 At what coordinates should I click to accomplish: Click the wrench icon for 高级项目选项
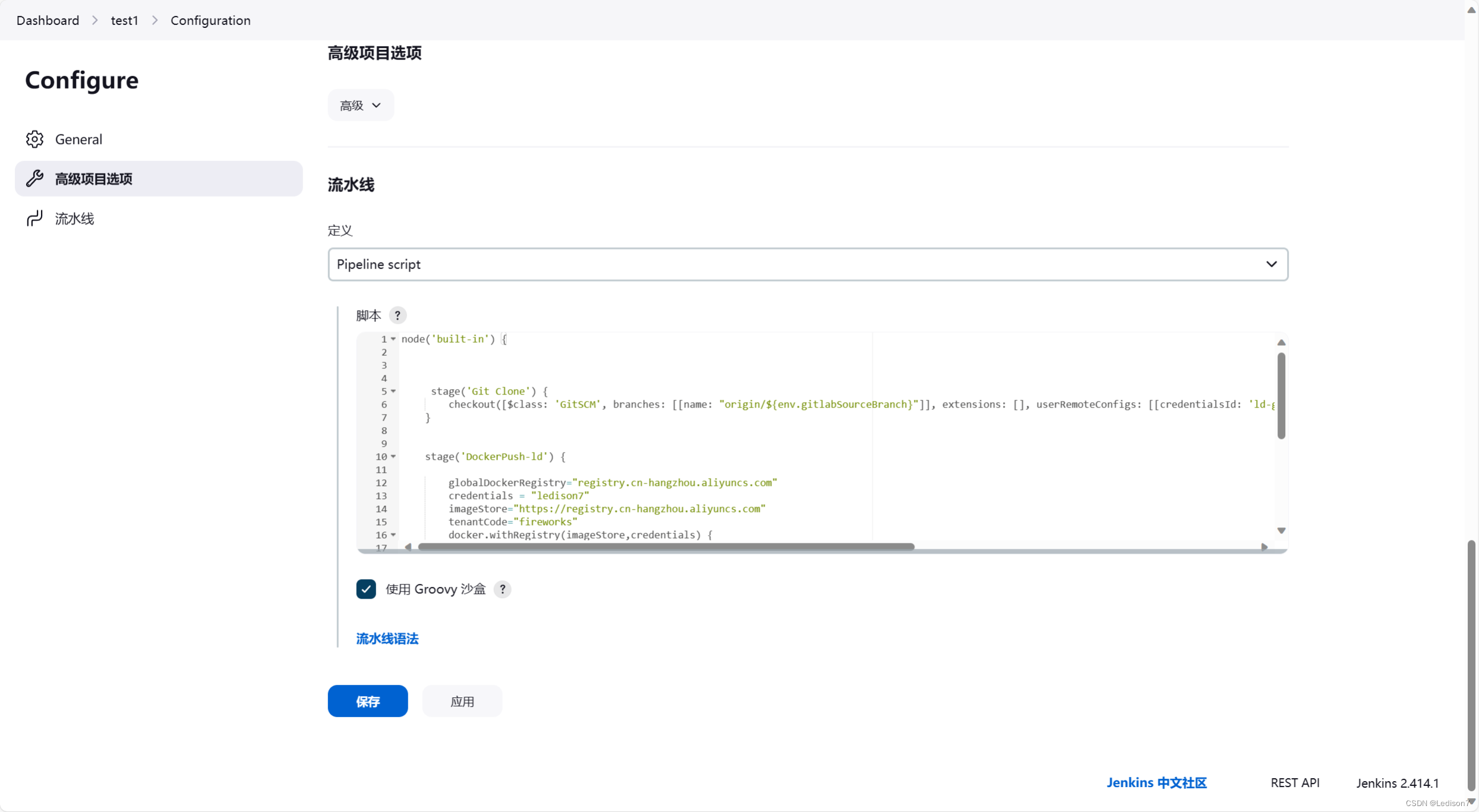pos(34,178)
